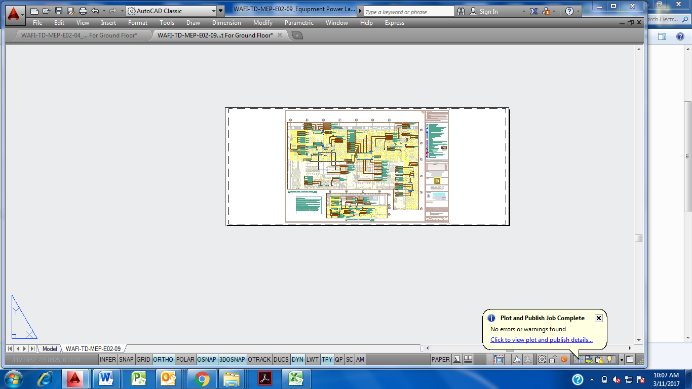This screenshot has width=692, height=389.
Task: Click the view plot and publish details link
Action: tap(541, 340)
